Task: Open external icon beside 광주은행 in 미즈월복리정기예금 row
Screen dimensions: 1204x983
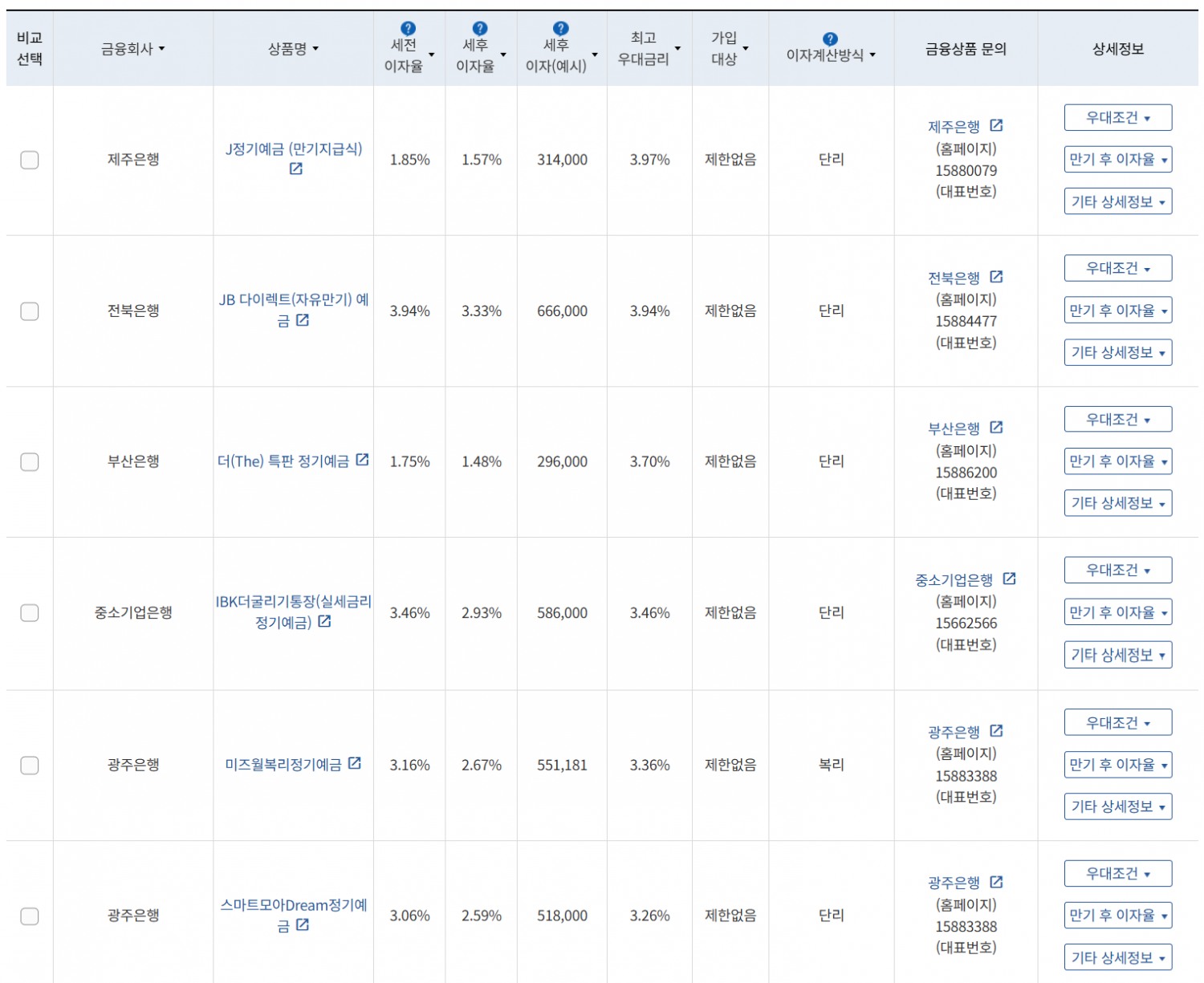Action: tap(996, 731)
